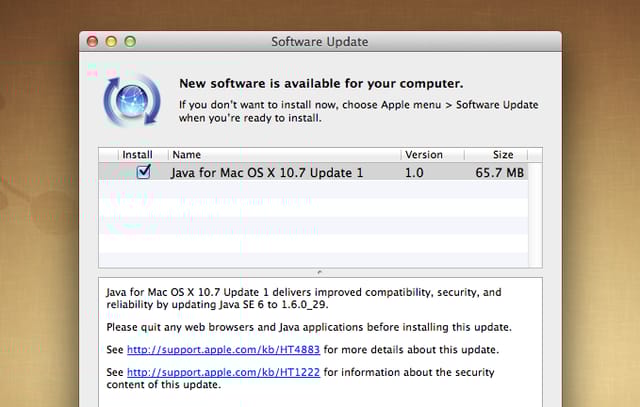Select the Java for Mac OS X 10.7 Update 1 row

[313, 172]
